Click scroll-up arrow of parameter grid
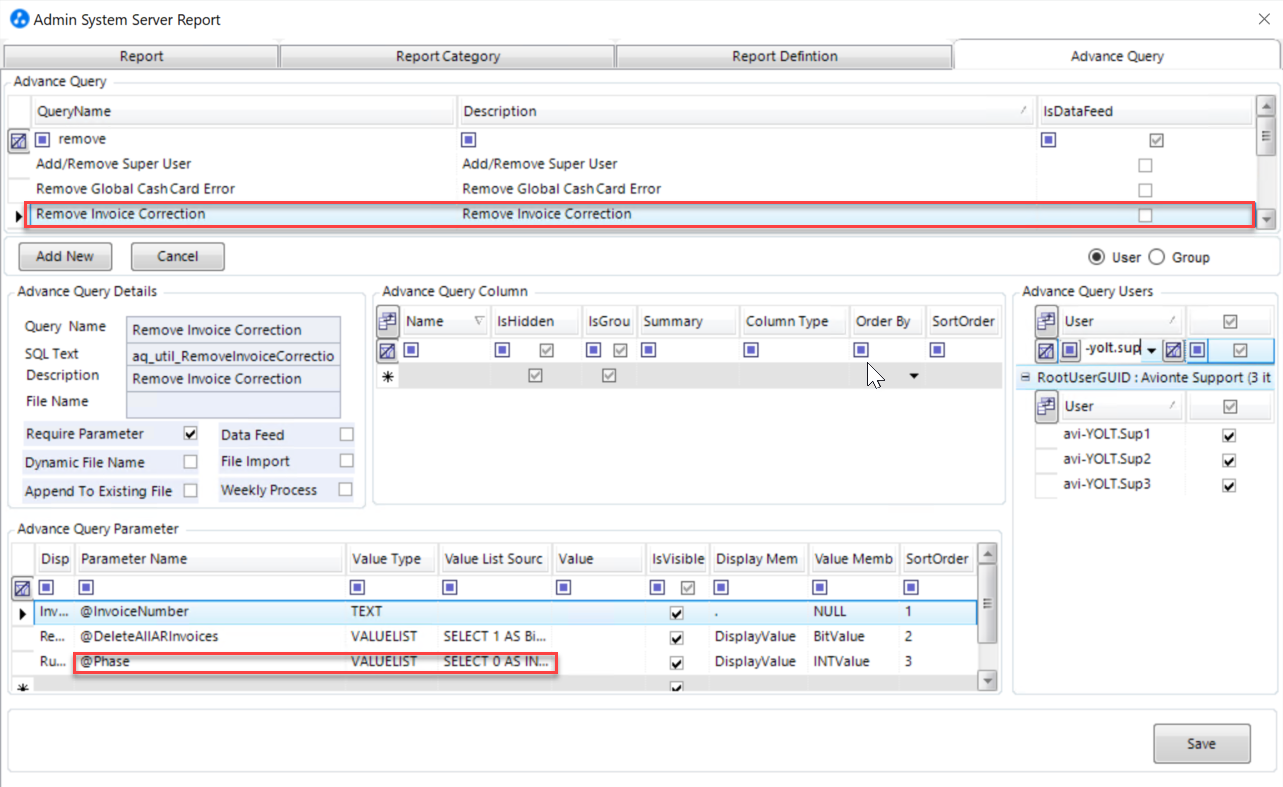 (988, 553)
